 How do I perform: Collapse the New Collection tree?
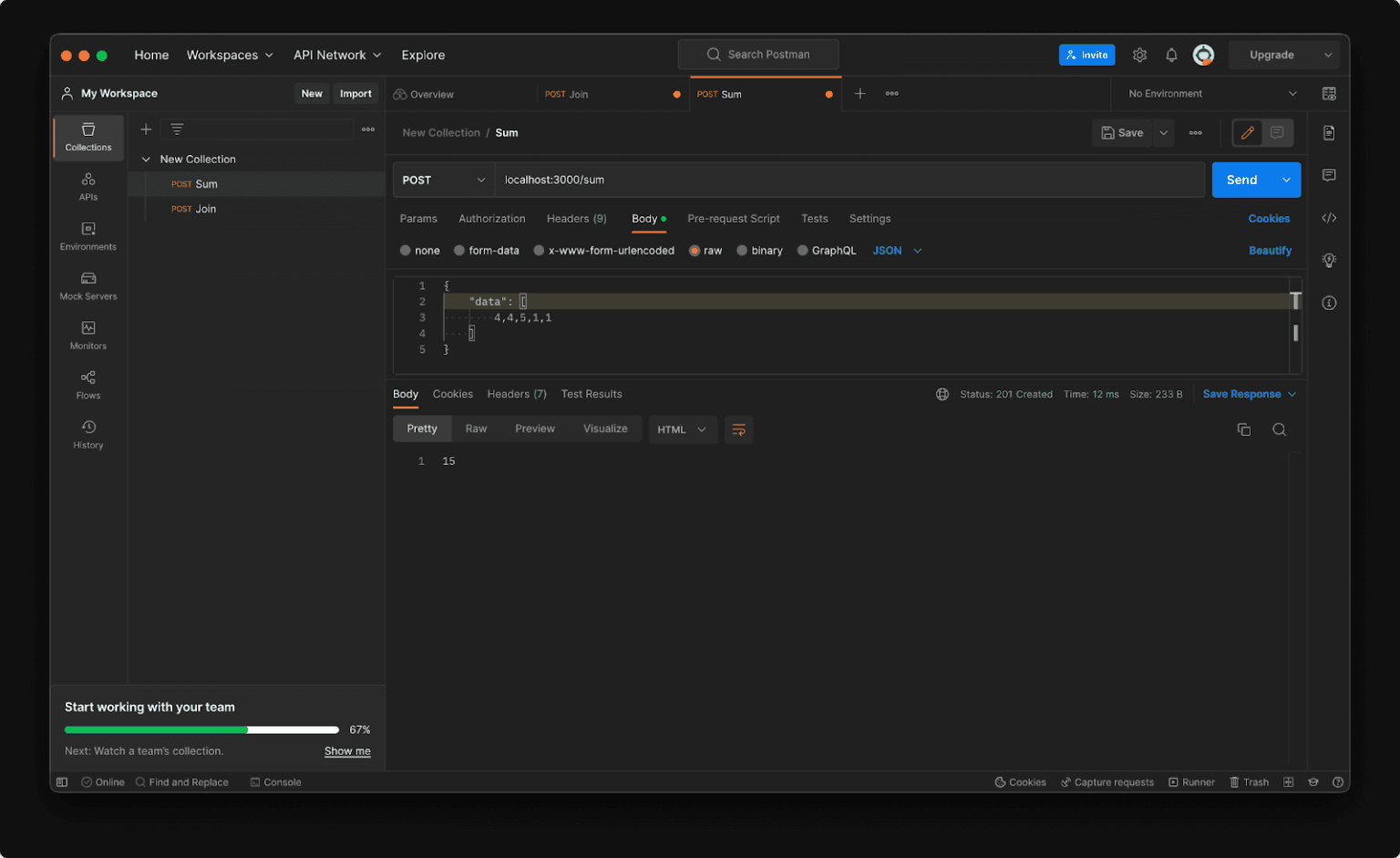(146, 159)
